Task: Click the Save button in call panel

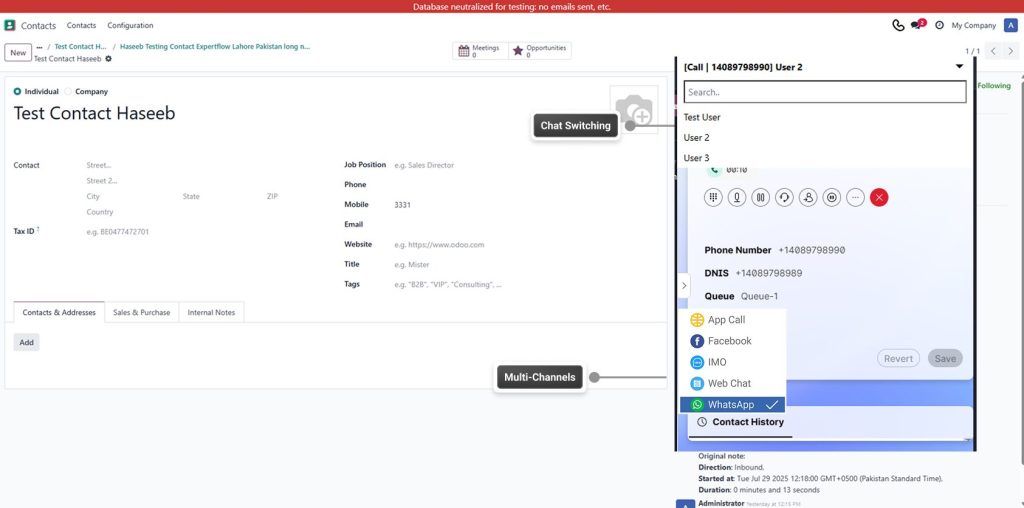Action: [945, 358]
